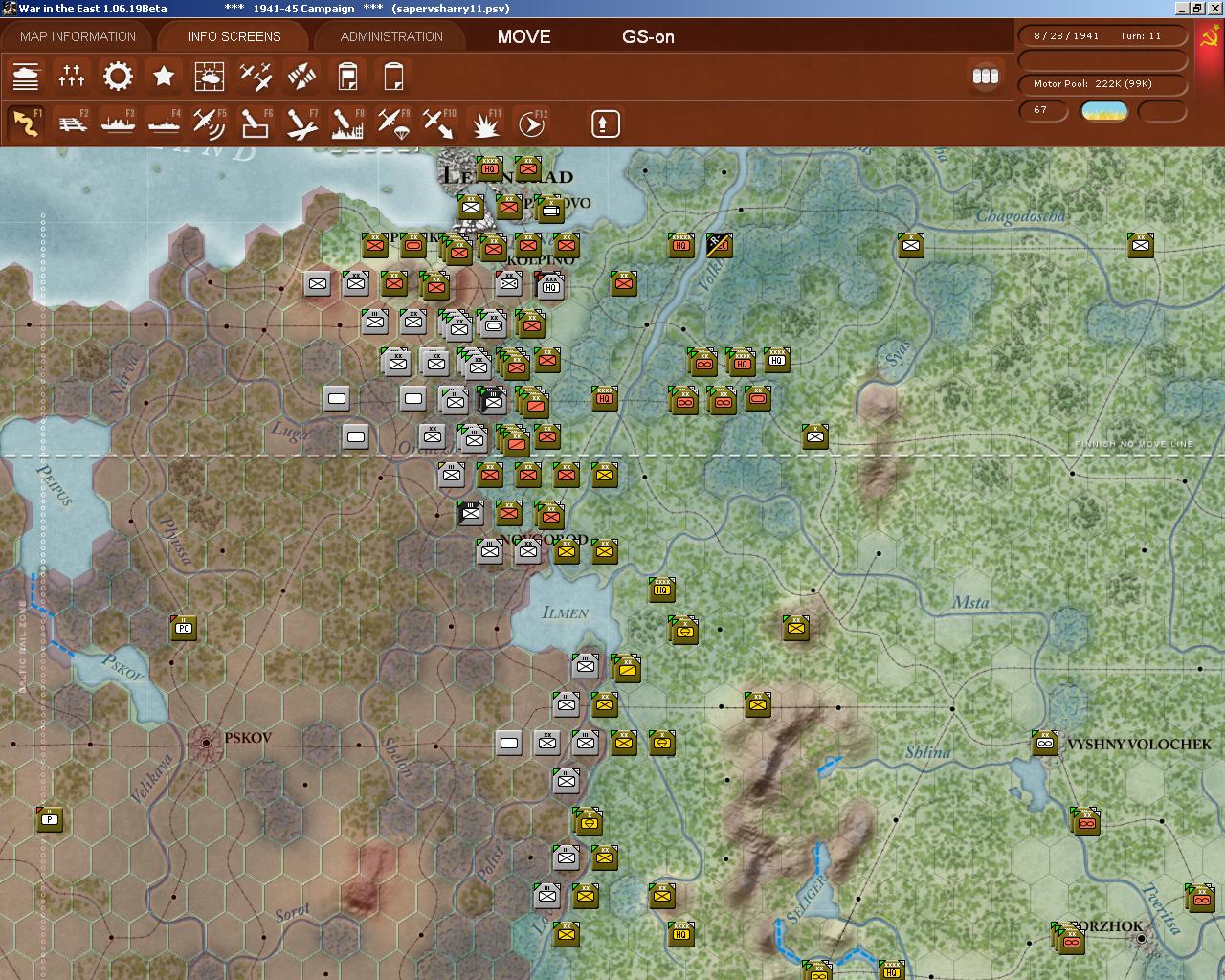Select F1 move mode
The width and height of the screenshot is (1225, 980).
(26, 123)
